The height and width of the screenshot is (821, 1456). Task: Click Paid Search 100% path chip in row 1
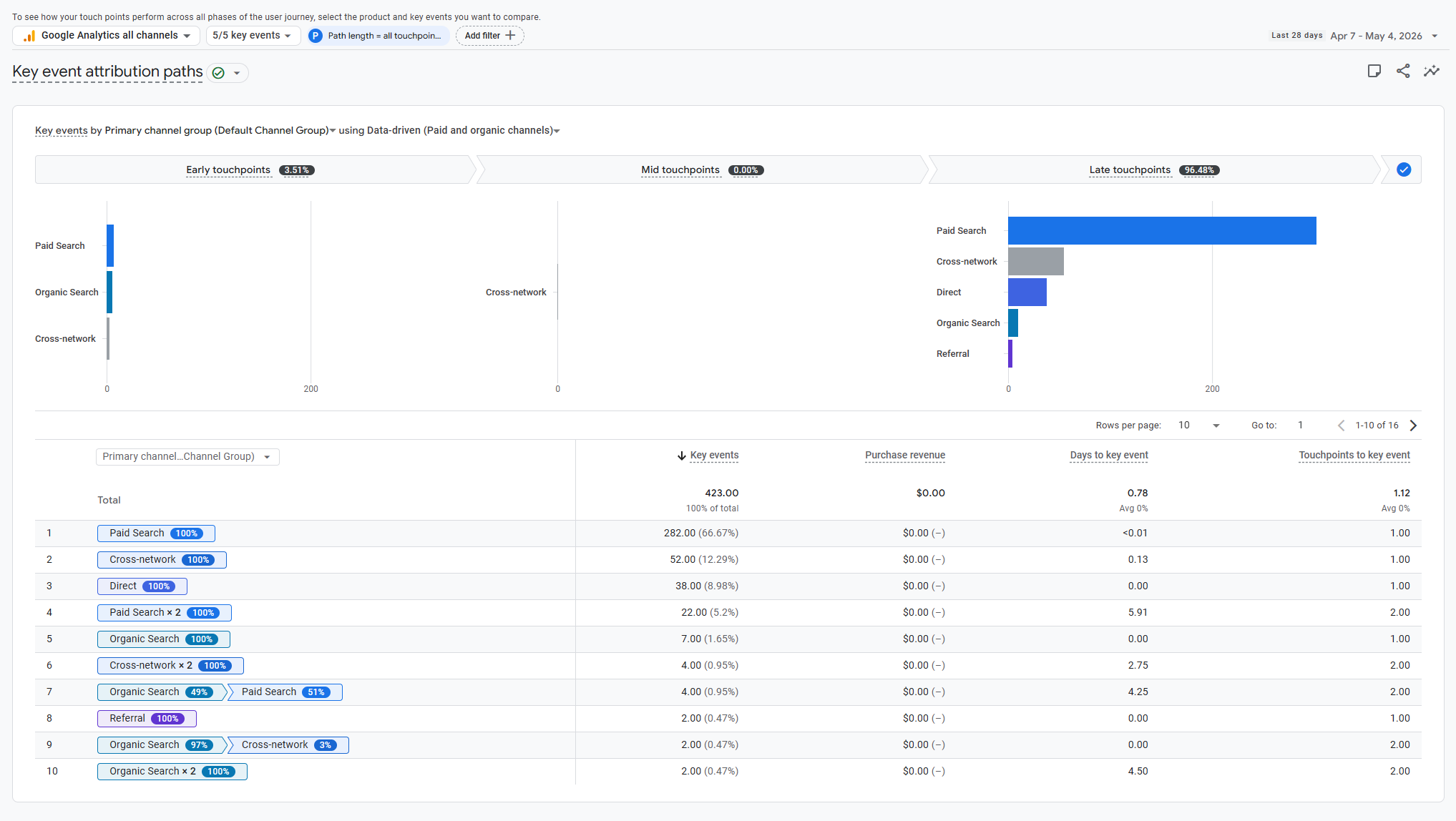click(x=156, y=534)
